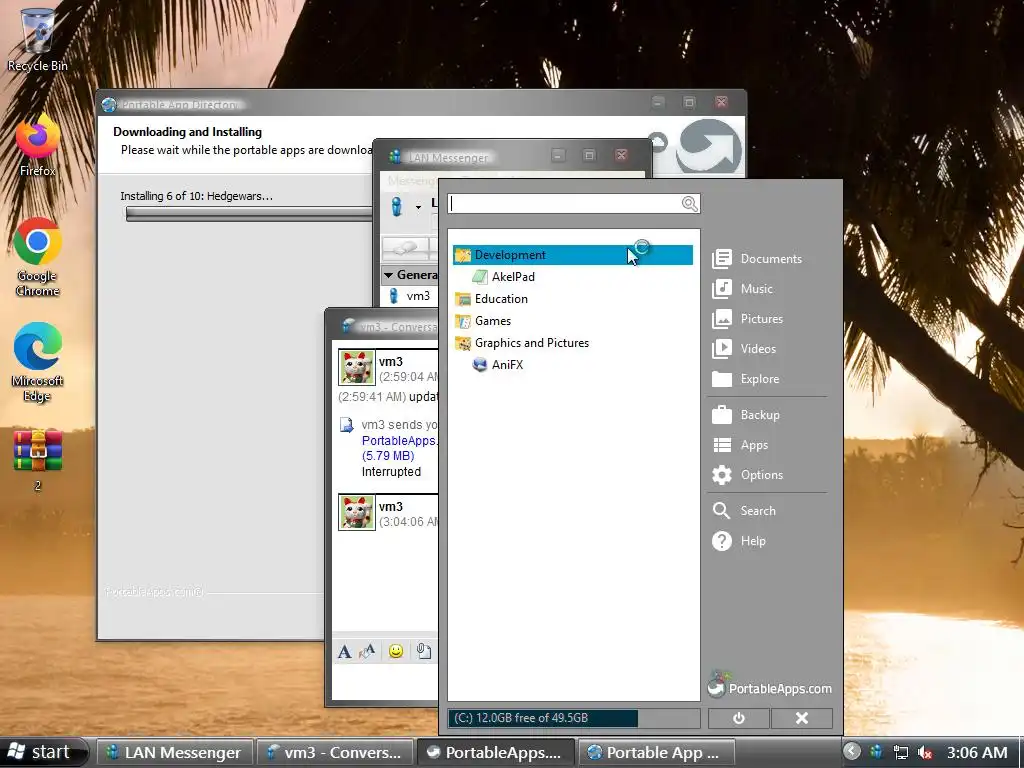Switch to Portable App Directory taskbar button
This screenshot has width=1024, height=768.
point(656,752)
